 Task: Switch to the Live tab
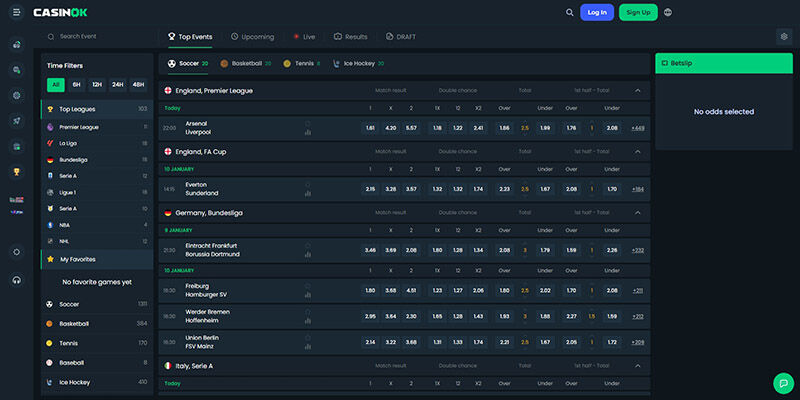(x=304, y=37)
